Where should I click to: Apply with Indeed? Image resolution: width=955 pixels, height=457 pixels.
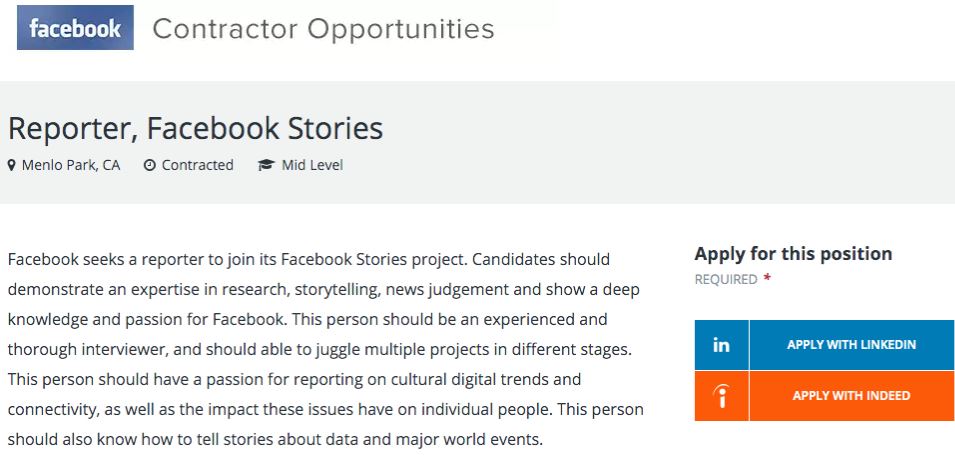(851, 396)
